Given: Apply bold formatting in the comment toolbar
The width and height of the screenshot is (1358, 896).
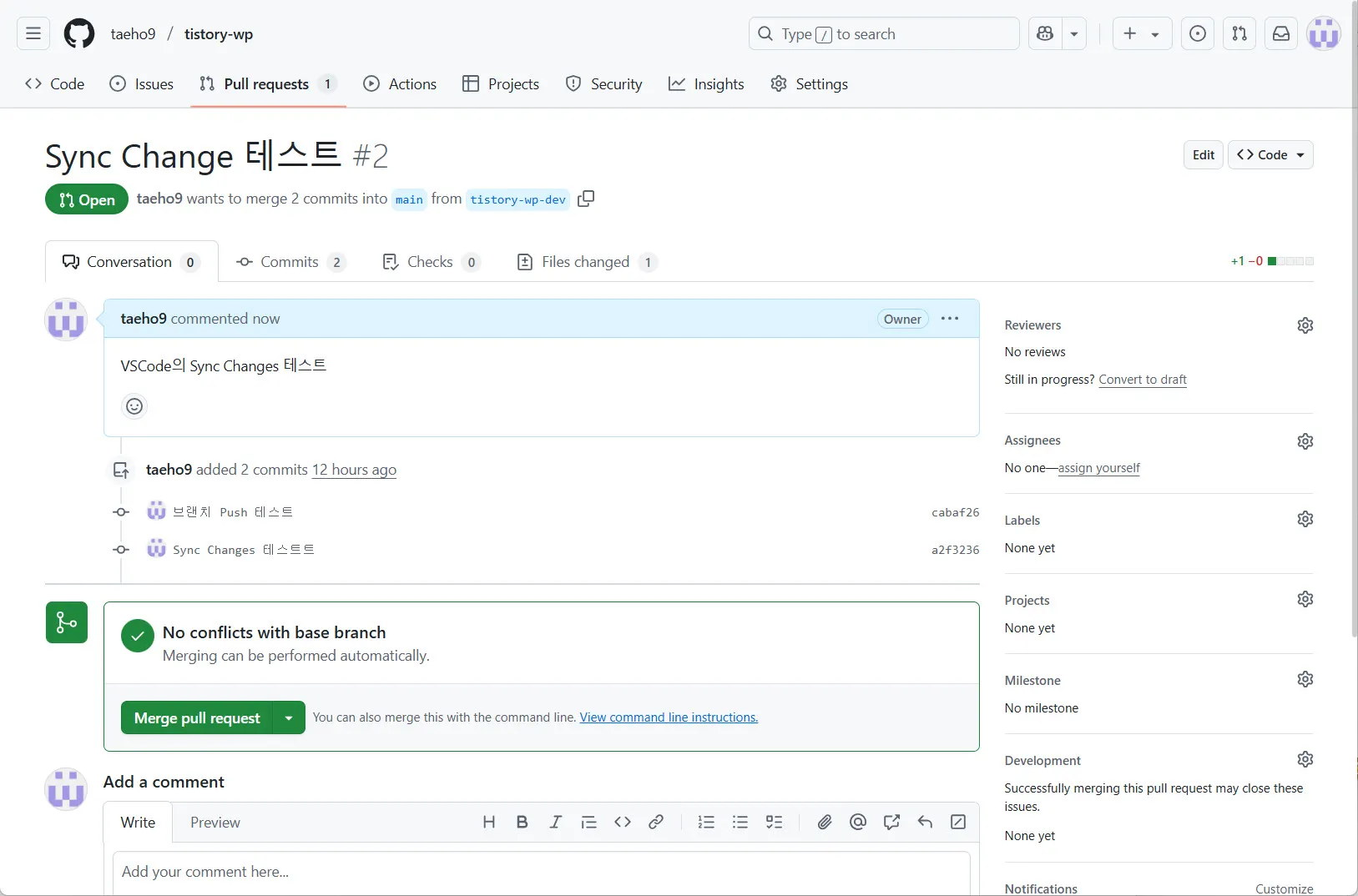Looking at the screenshot, I should [523, 823].
